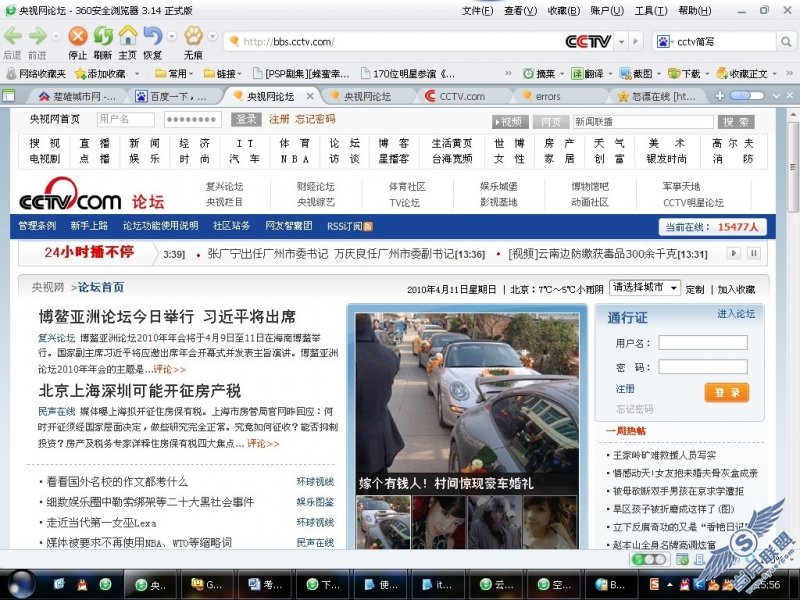Pause the 24小时播不停 news ticker

(753, 253)
